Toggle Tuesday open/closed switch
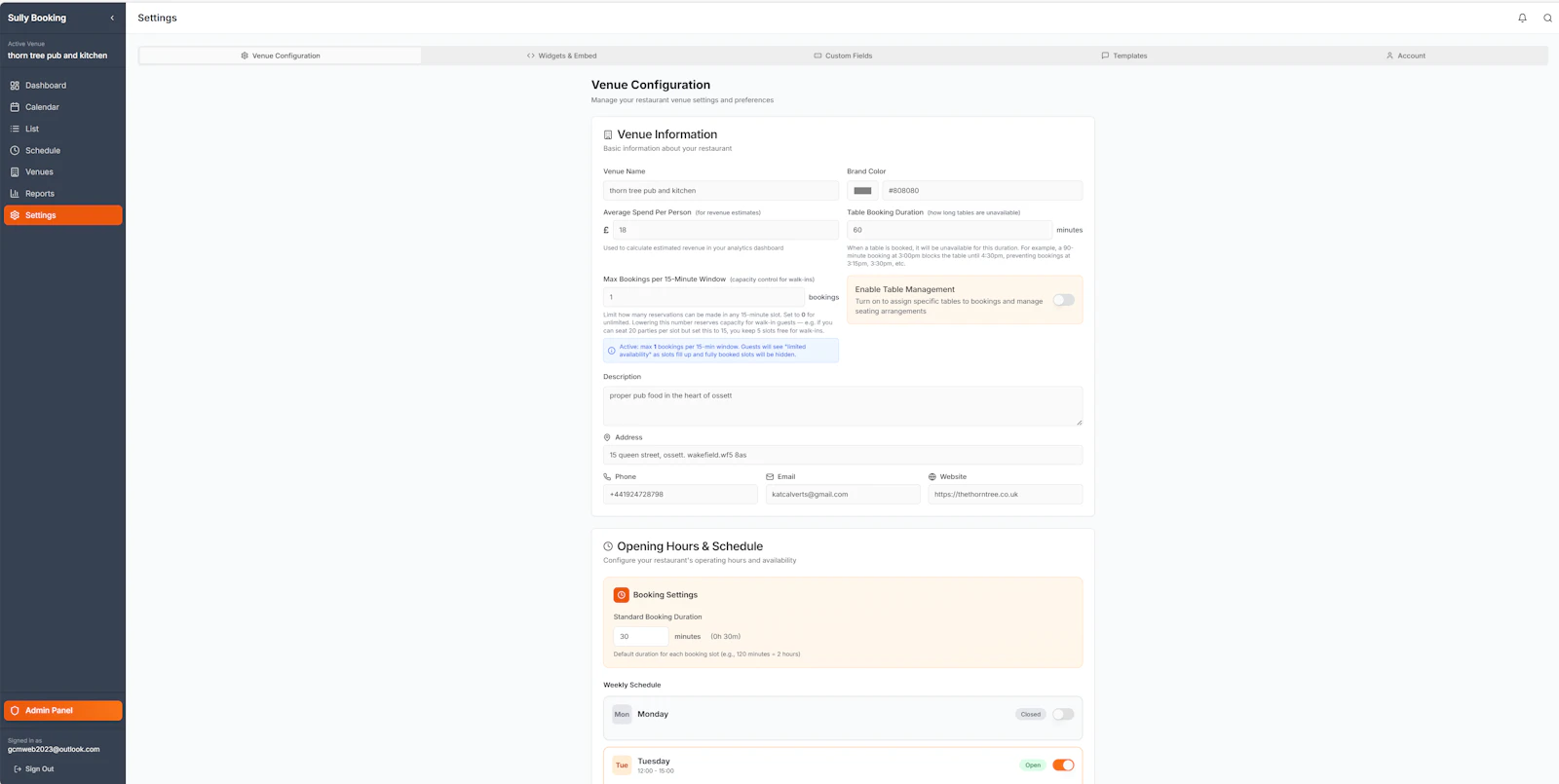The height and width of the screenshot is (784, 1559). [x=1063, y=765]
